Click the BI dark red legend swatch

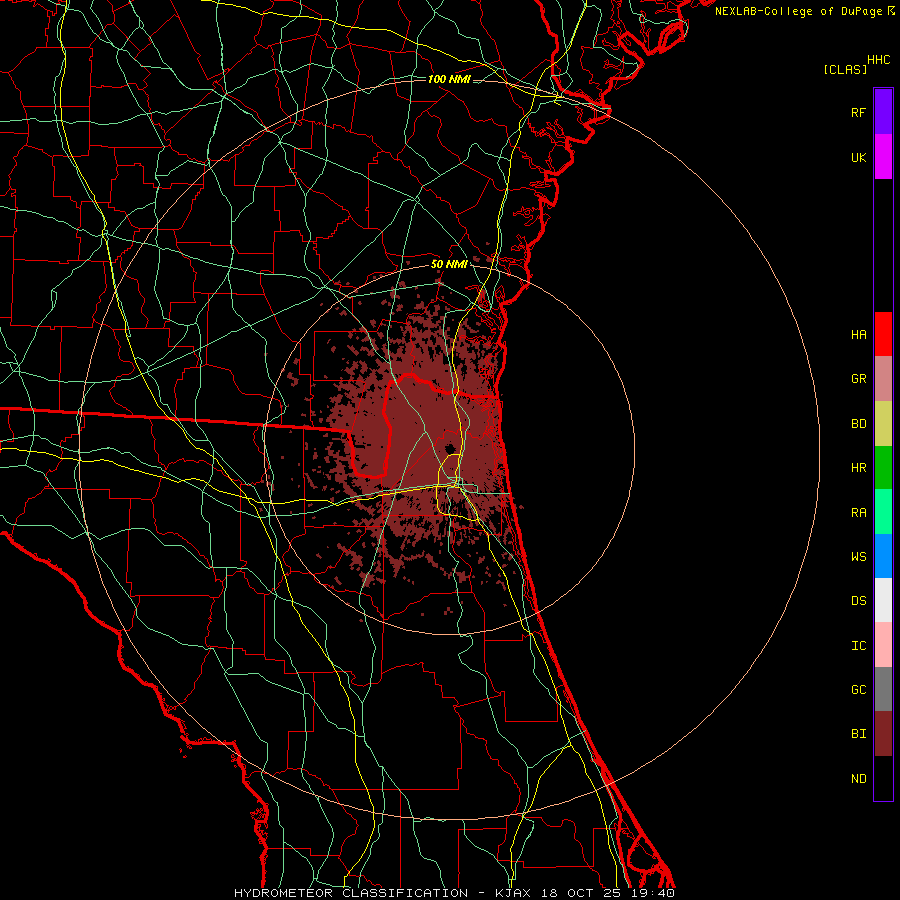pos(883,734)
